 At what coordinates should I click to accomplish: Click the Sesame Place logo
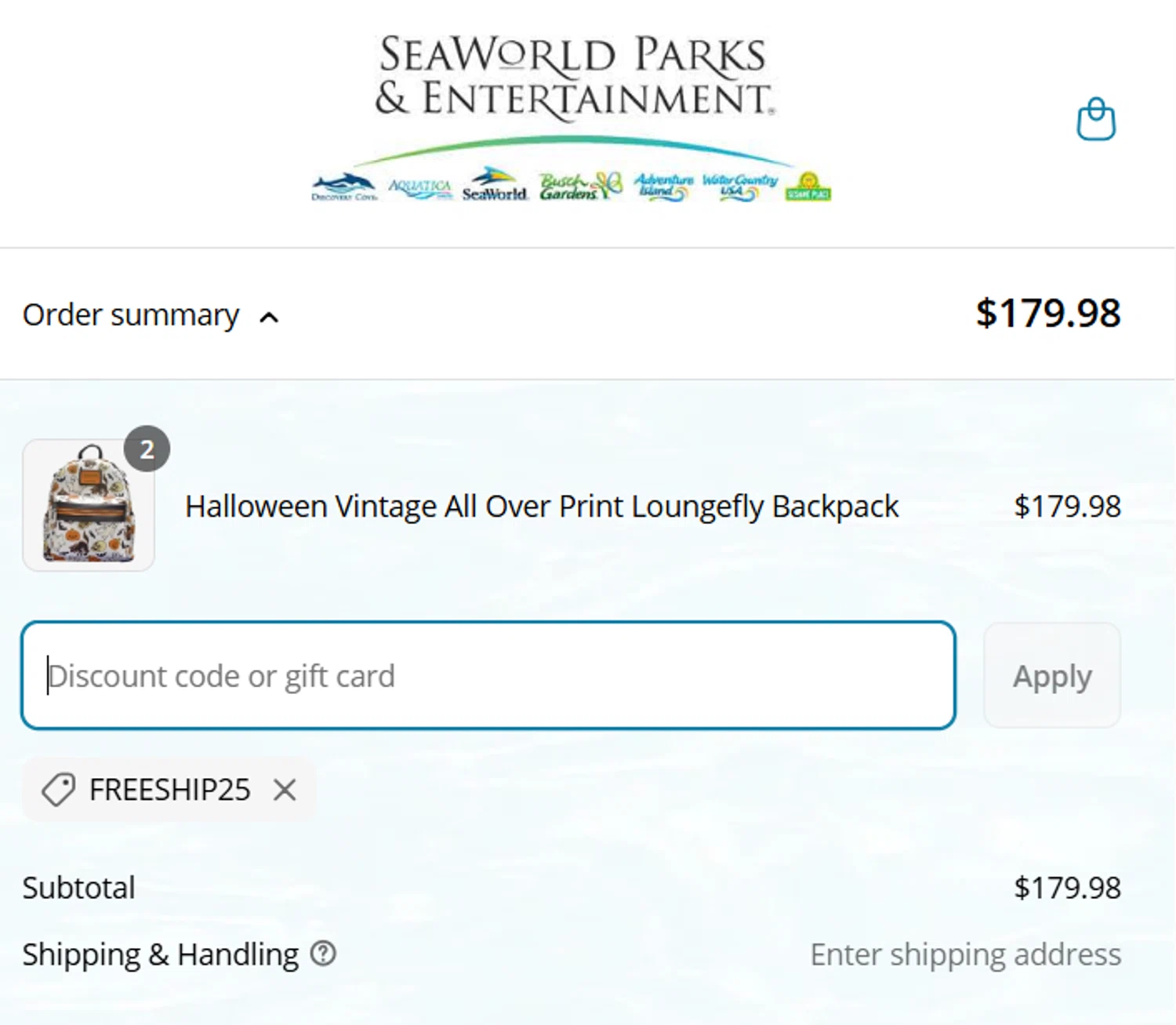[808, 187]
